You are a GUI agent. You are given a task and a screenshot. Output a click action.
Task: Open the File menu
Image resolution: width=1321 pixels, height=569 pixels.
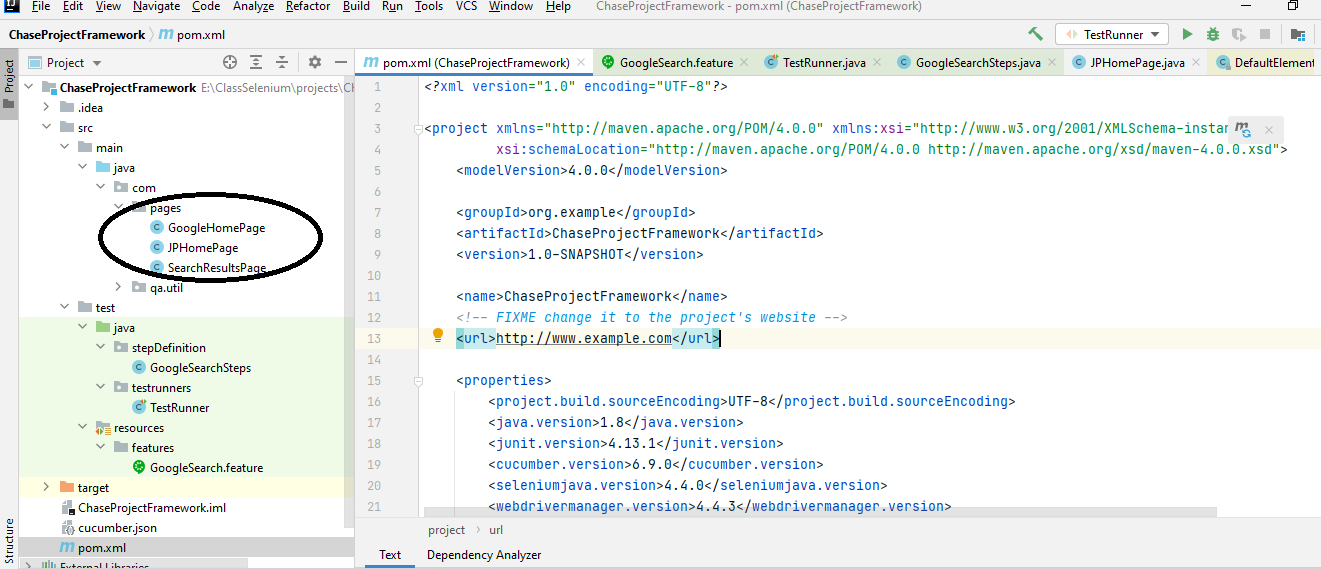click(41, 6)
